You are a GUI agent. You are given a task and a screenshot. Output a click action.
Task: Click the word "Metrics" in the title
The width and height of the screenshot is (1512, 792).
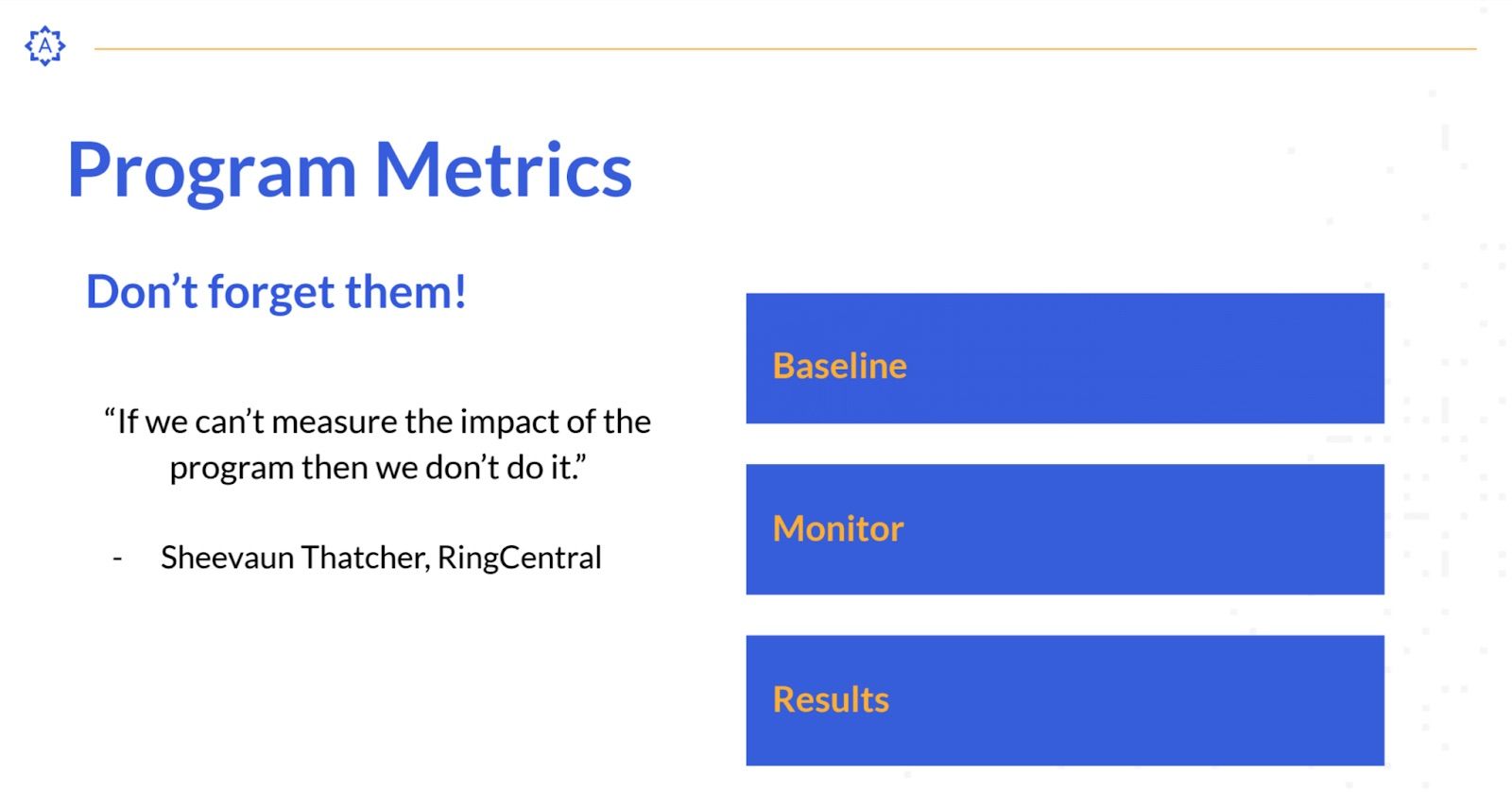[503, 170]
